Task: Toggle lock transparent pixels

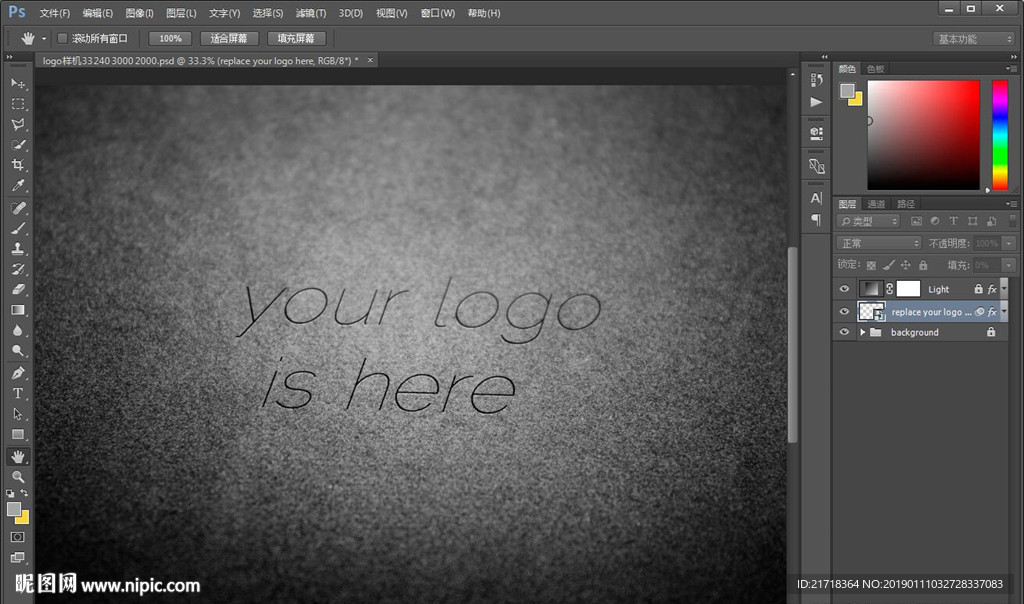Action: pos(871,265)
